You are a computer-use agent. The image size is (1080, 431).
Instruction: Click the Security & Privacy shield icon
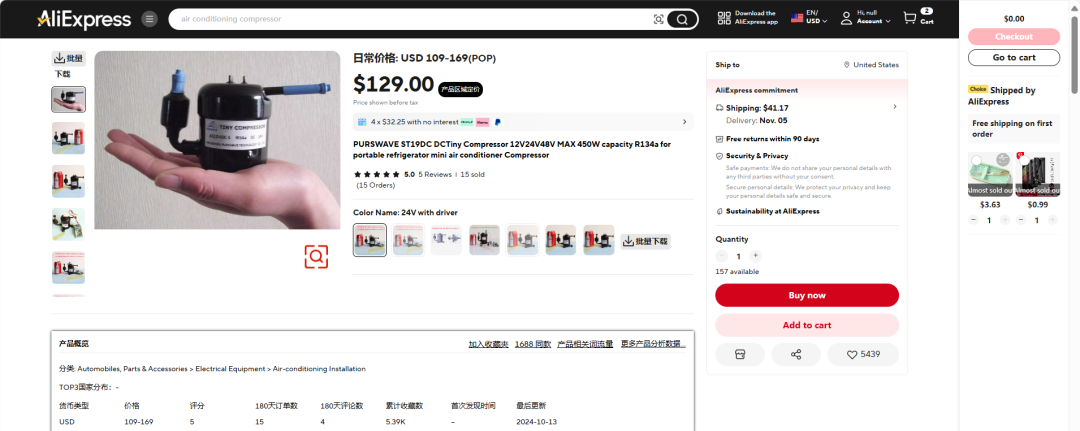[719, 156]
